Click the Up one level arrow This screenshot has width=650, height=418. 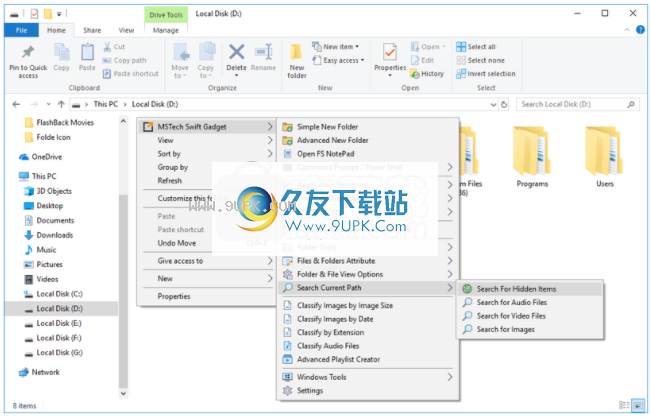pos(61,104)
